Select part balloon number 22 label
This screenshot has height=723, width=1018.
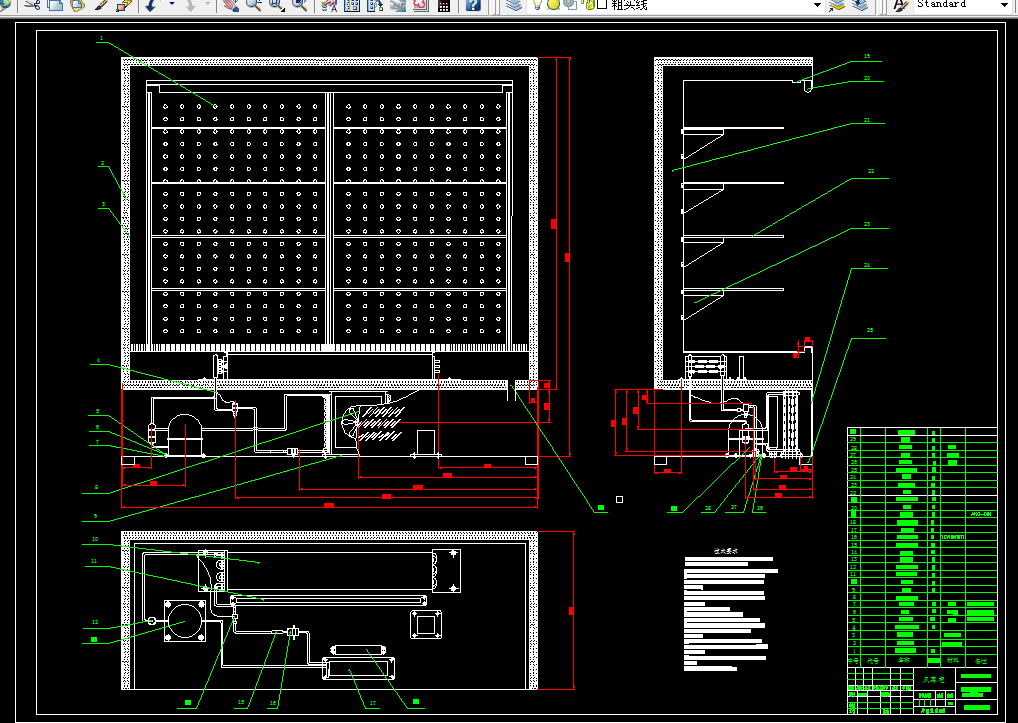tap(871, 171)
